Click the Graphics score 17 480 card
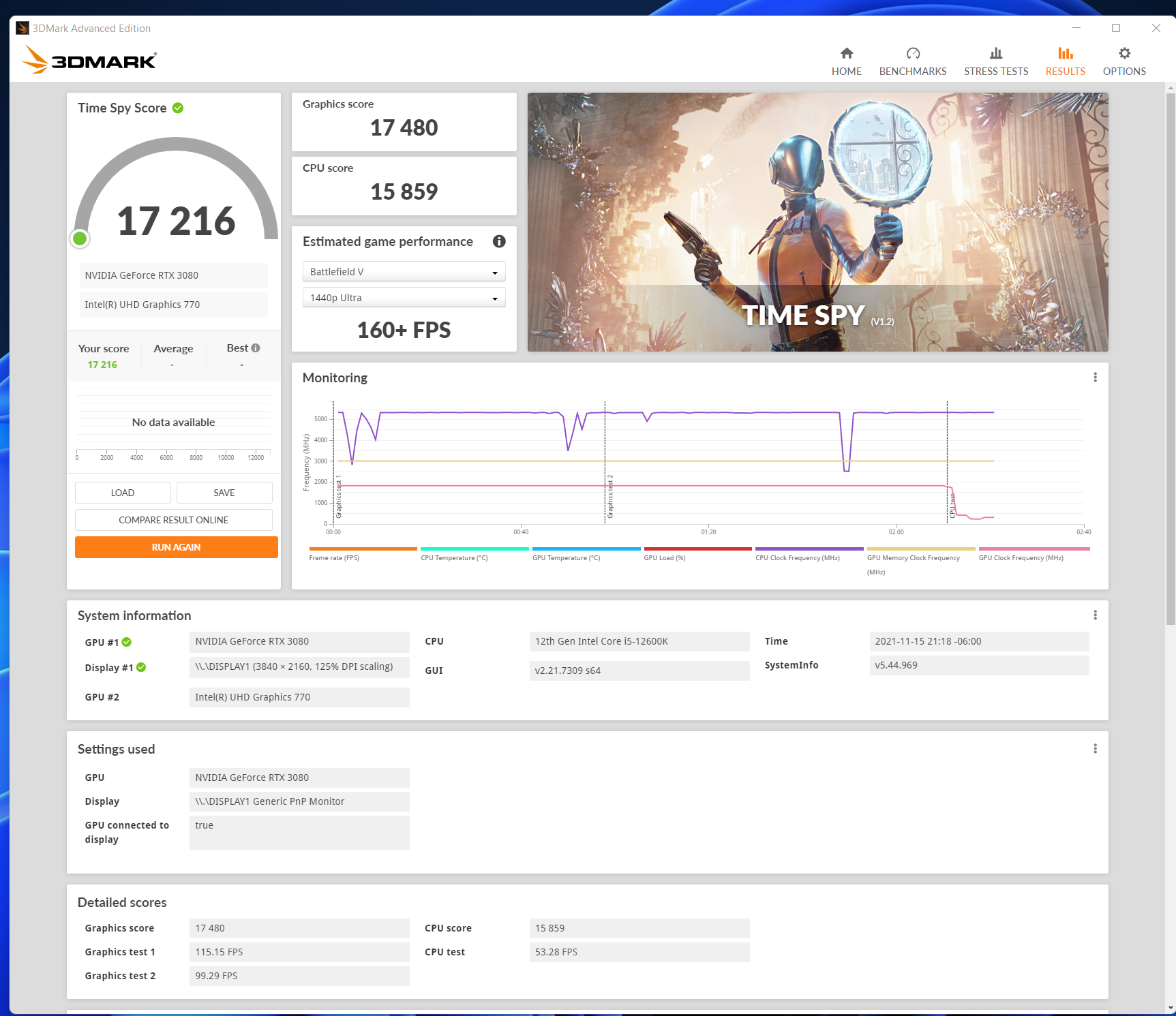This screenshot has width=1176, height=1016. (404, 122)
